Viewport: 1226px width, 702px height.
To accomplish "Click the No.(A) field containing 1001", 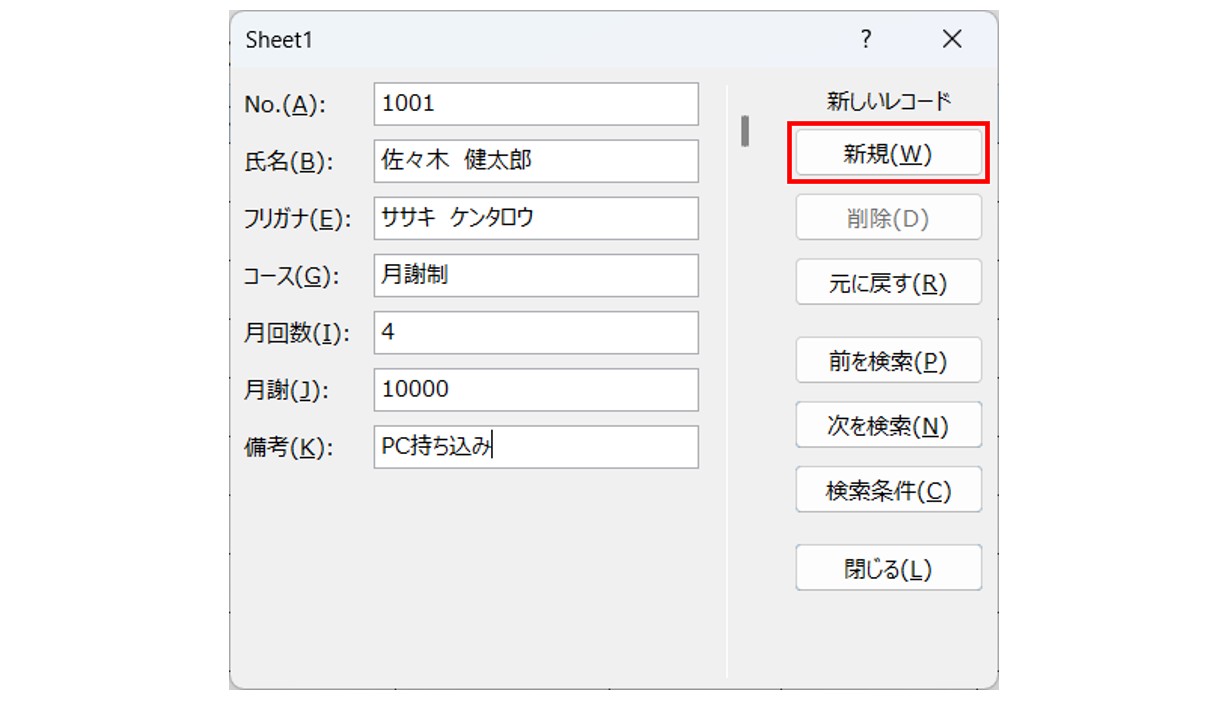I will pos(536,104).
